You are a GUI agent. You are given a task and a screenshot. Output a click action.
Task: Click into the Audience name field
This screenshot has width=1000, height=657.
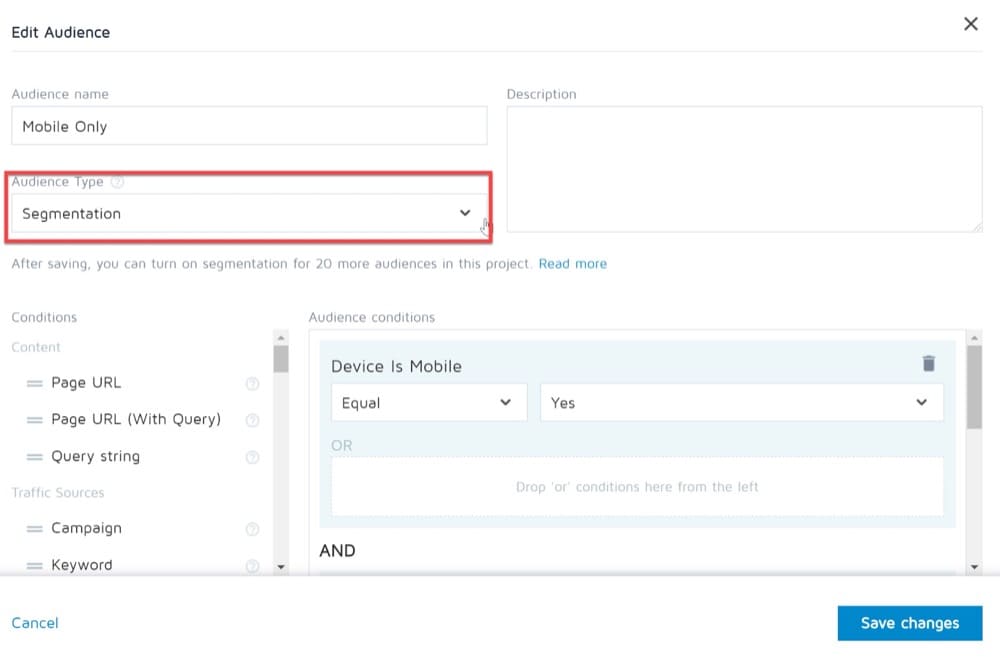click(248, 127)
